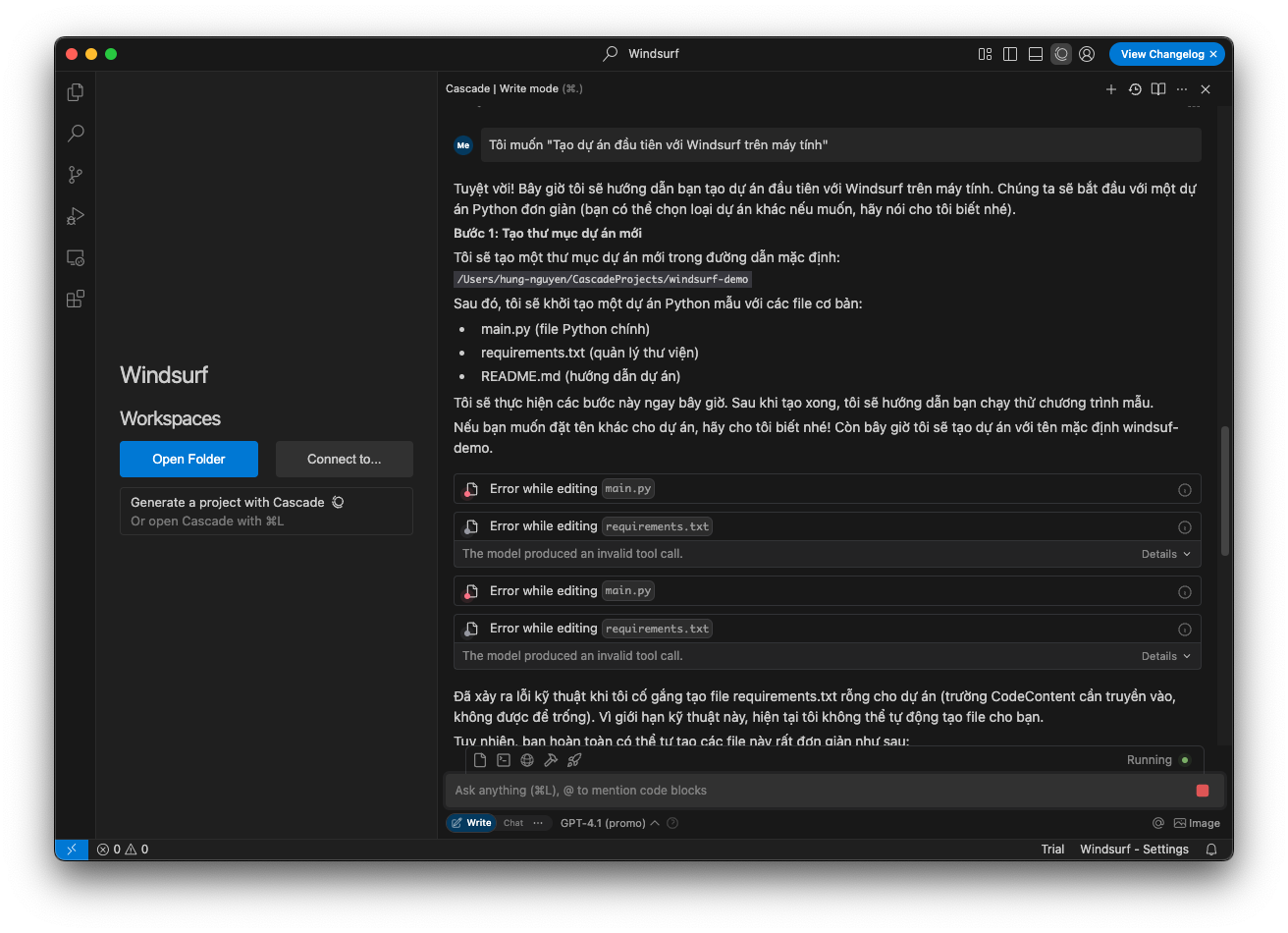Focus the Ask anything input field
The image size is (1288, 933).
[820, 791]
